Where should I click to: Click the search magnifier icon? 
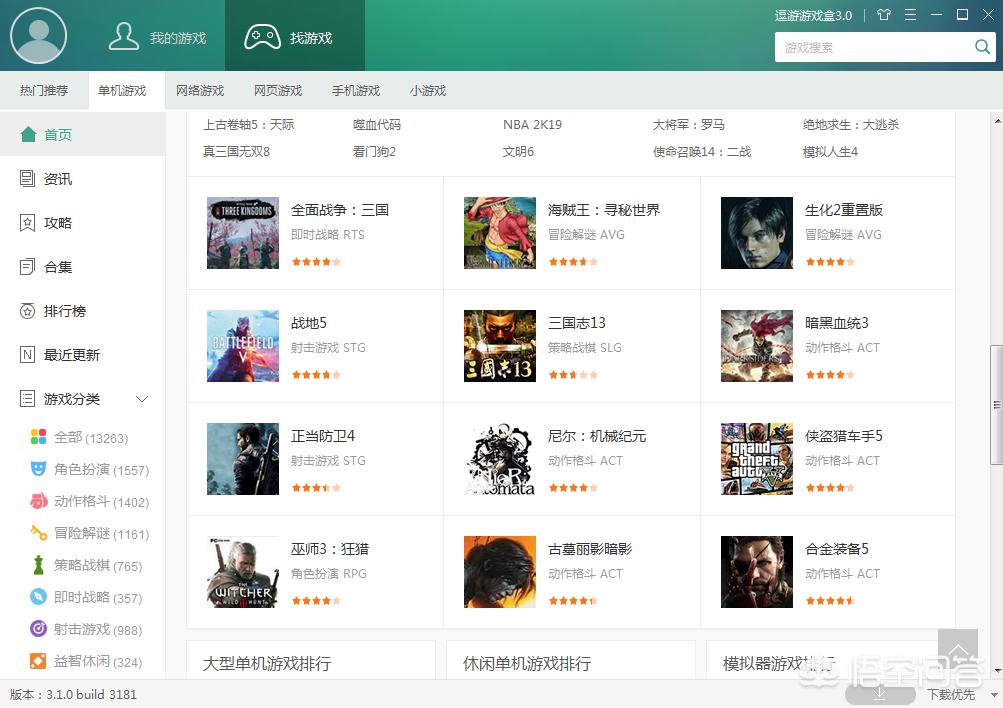click(x=981, y=46)
